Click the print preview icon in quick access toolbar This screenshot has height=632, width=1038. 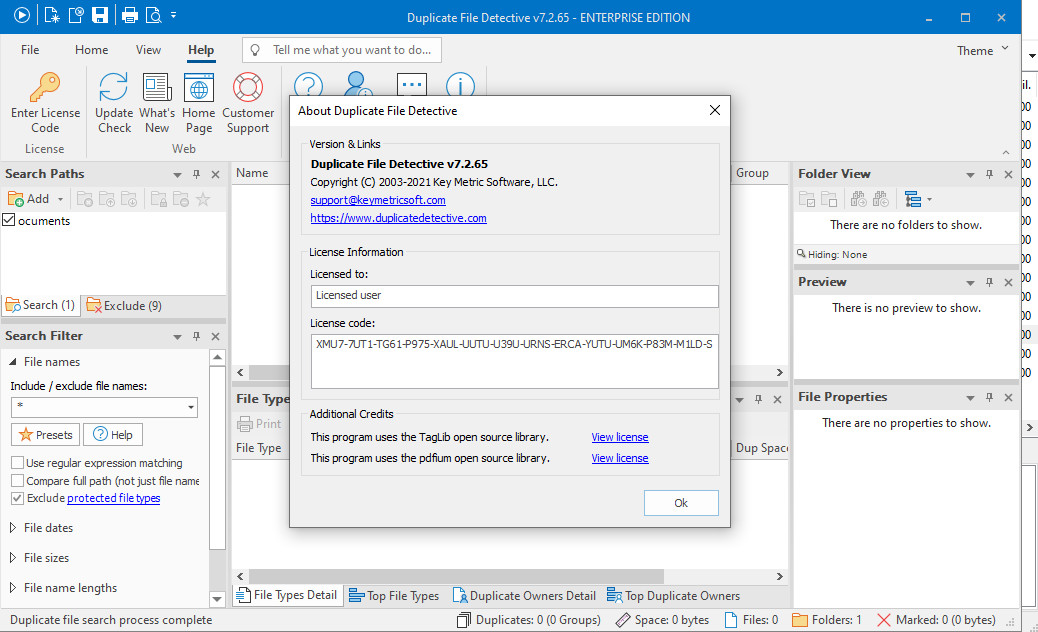(x=154, y=15)
